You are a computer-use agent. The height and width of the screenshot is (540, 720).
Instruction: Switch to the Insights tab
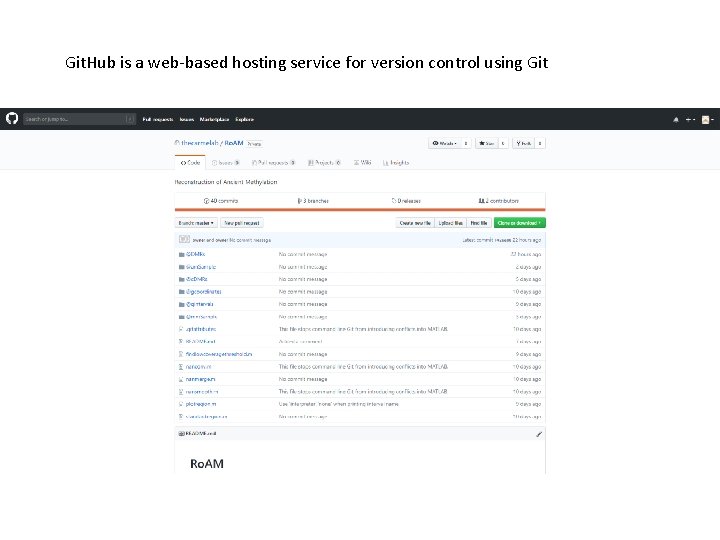tap(396, 163)
